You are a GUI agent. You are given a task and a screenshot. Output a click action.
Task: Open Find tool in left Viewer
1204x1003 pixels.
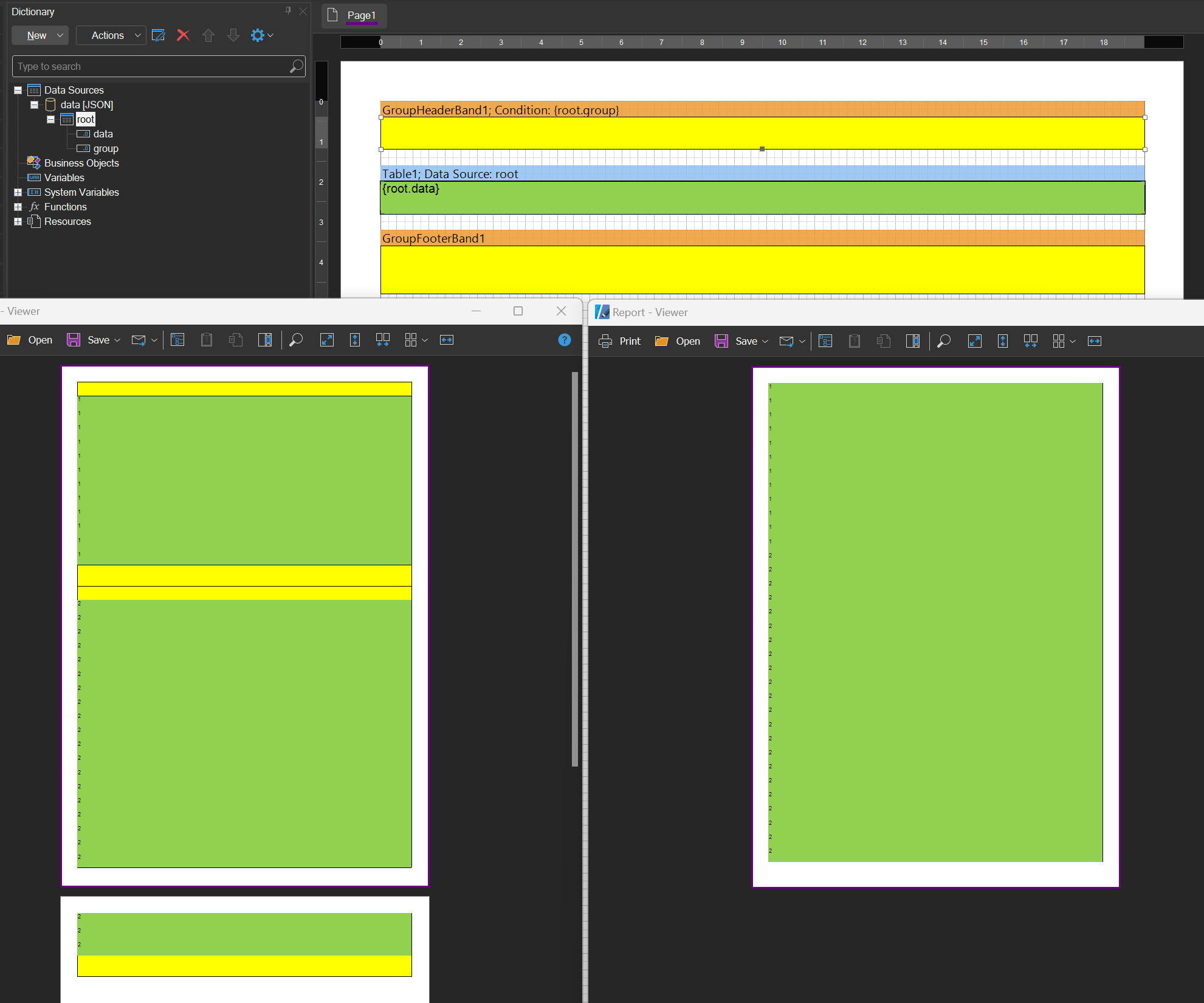tap(296, 340)
